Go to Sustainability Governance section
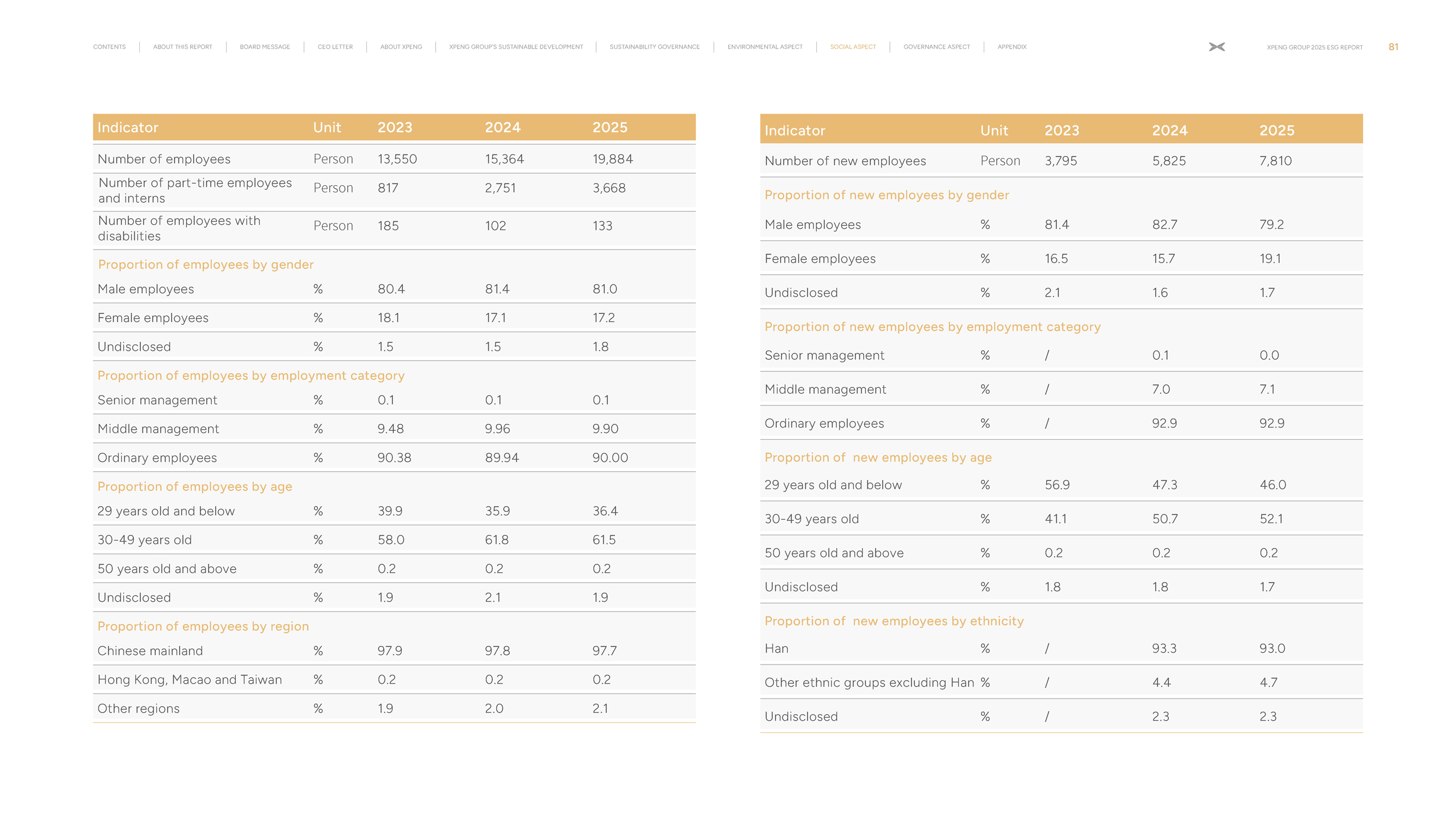The width and height of the screenshot is (1456, 819). coord(654,47)
